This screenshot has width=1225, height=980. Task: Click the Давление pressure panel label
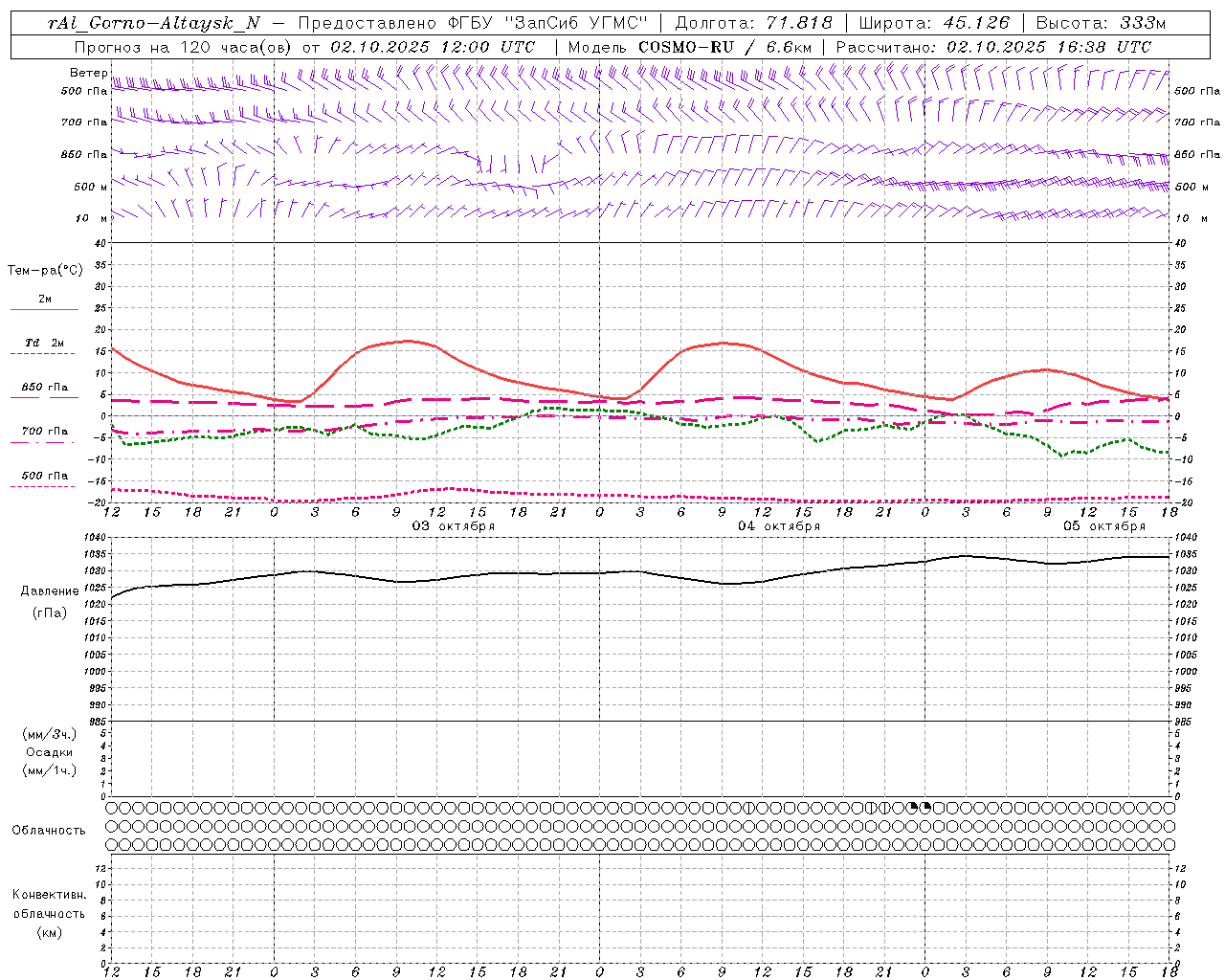tap(49, 591)
